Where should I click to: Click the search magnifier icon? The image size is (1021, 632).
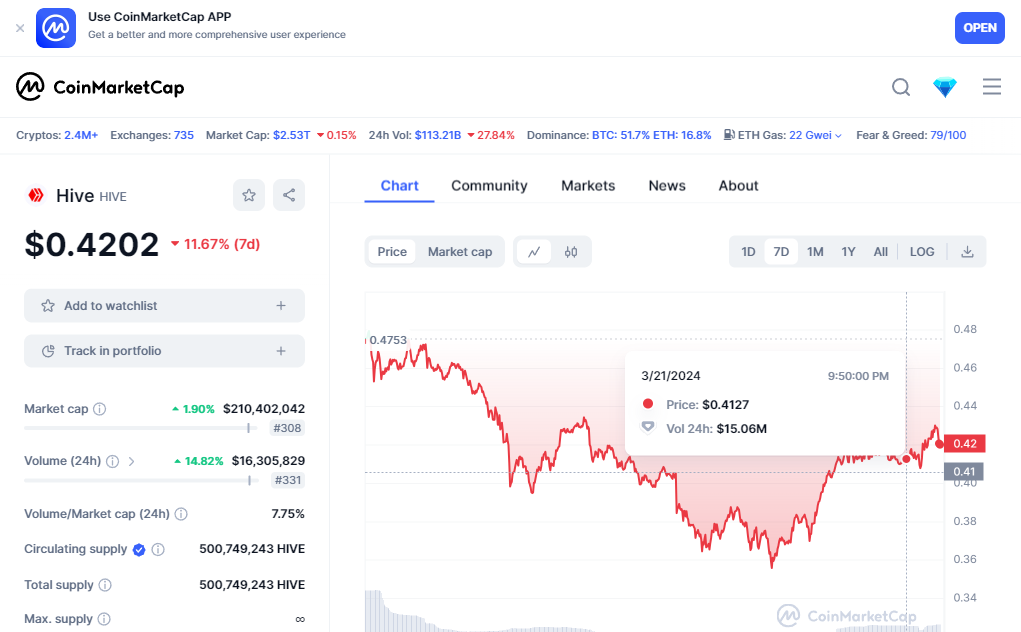(901, 87)
